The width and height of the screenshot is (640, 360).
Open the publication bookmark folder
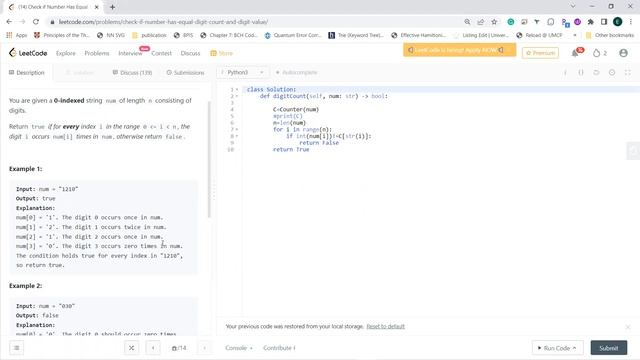pos(149,36)
